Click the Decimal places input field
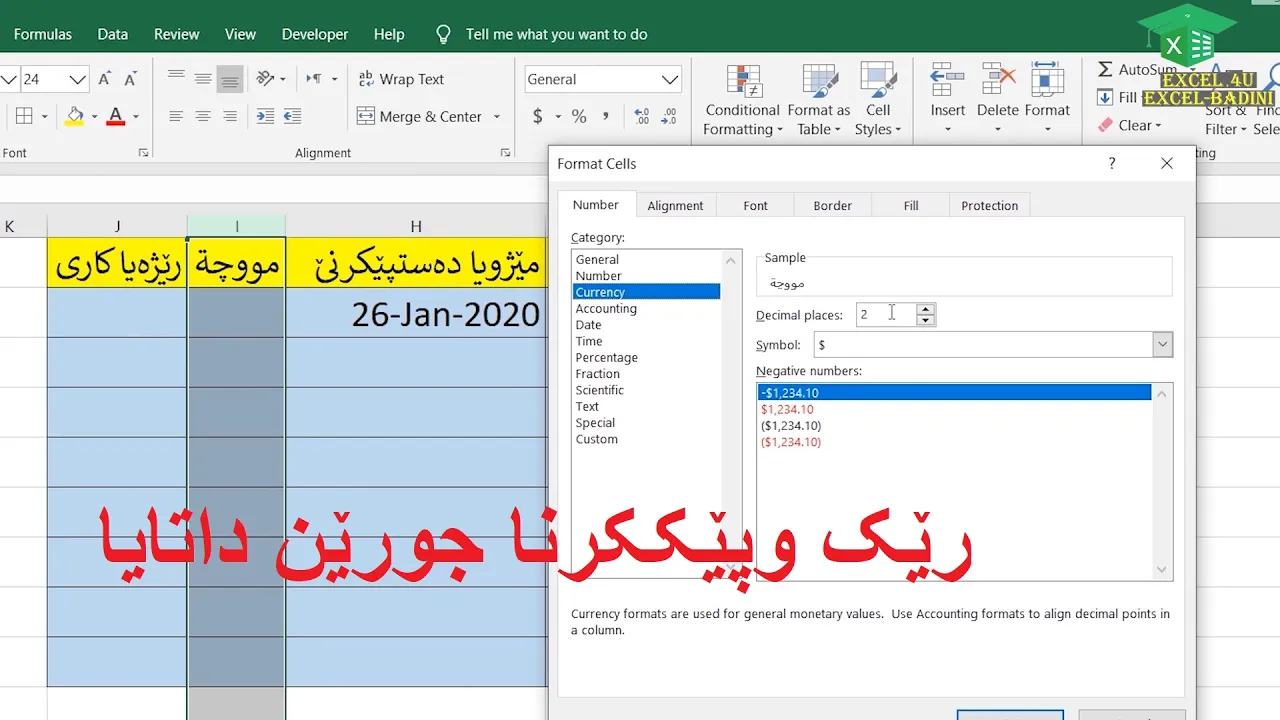 point(886,314)
